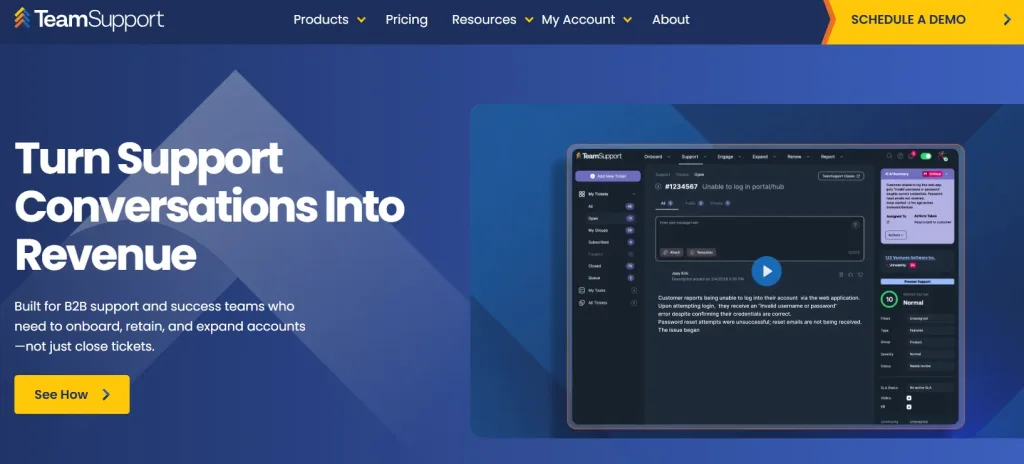Expand the Resources menu

[x=492, y=20]
